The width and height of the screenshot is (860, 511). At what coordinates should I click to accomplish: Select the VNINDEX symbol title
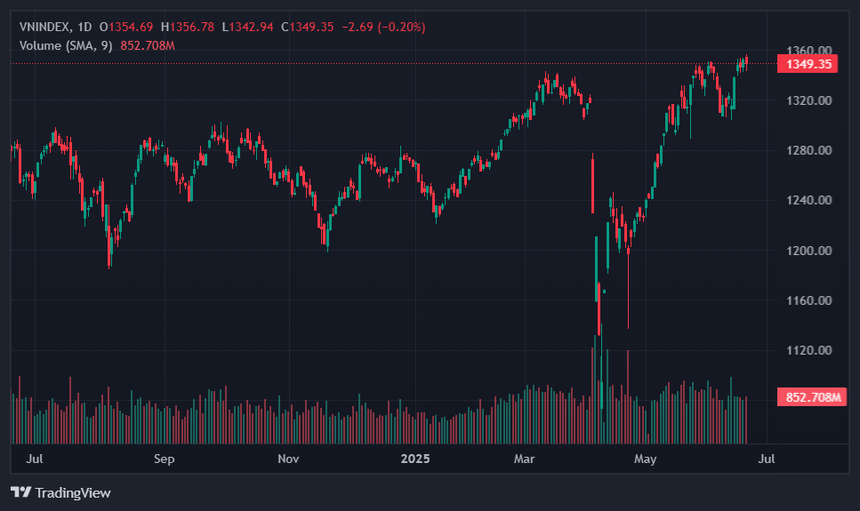pos(44,27)
